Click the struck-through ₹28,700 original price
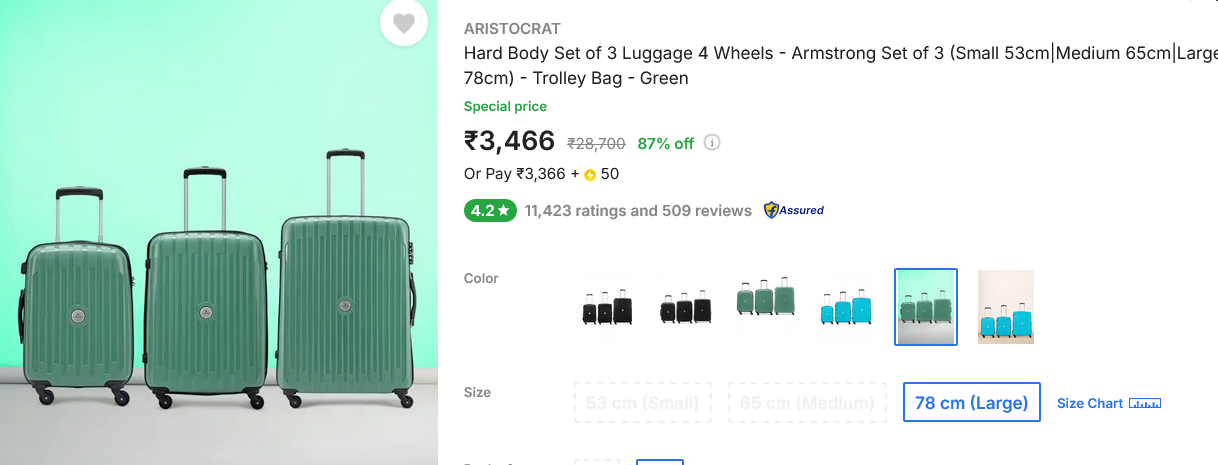Image resolution: width=1218 pixels, height=465 pixels. pos(596,143)
